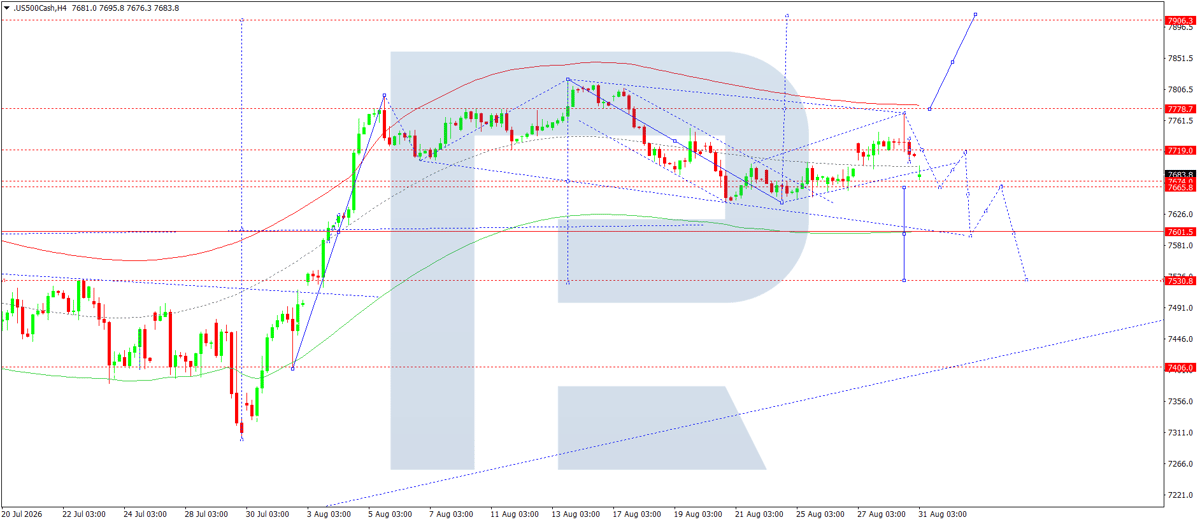This screenshot has height=522, width=1200.
Task: Click the .US500Cash,H4 symbol title
Action: (40, 8)
